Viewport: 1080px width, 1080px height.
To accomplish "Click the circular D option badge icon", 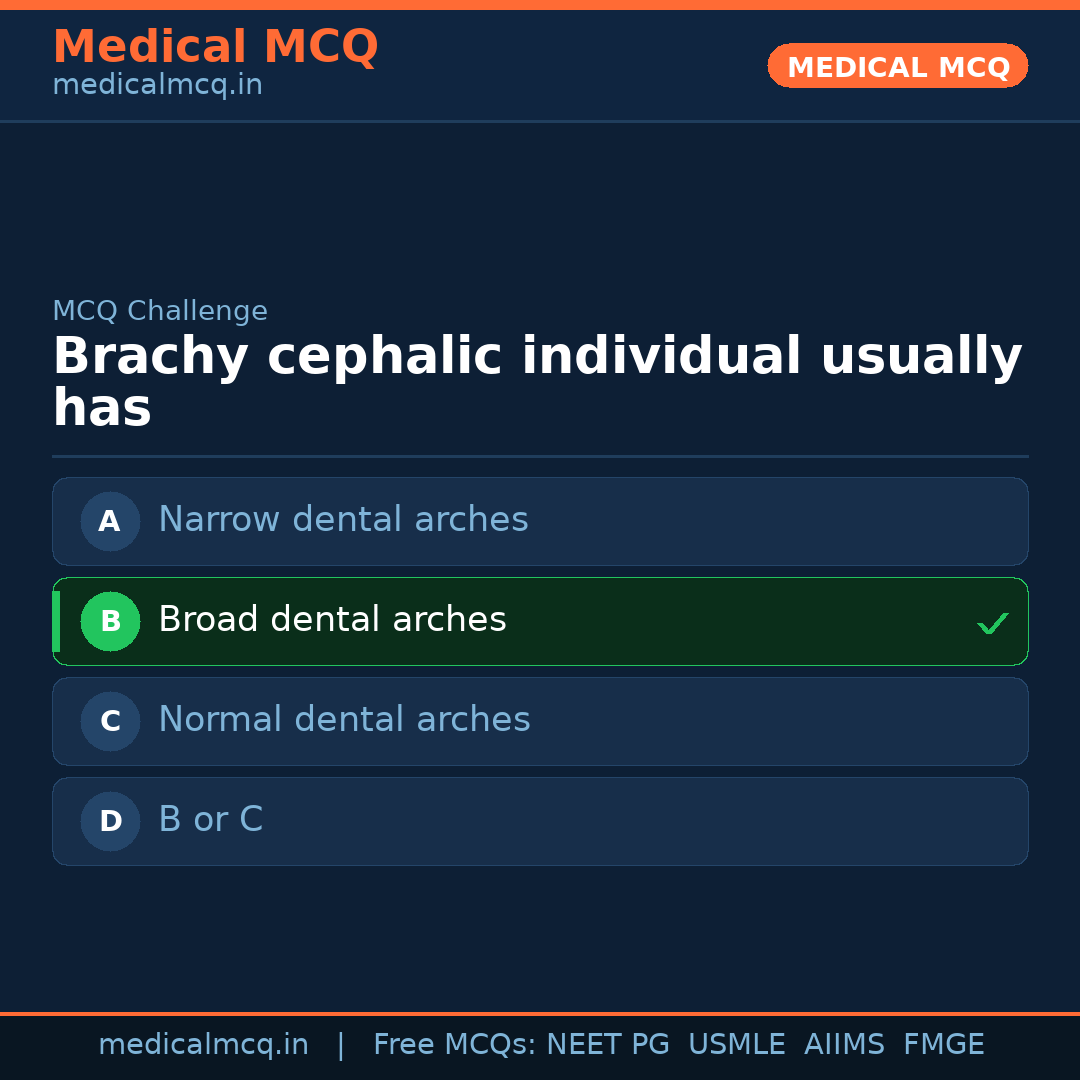I will click(x=110, y=821).
